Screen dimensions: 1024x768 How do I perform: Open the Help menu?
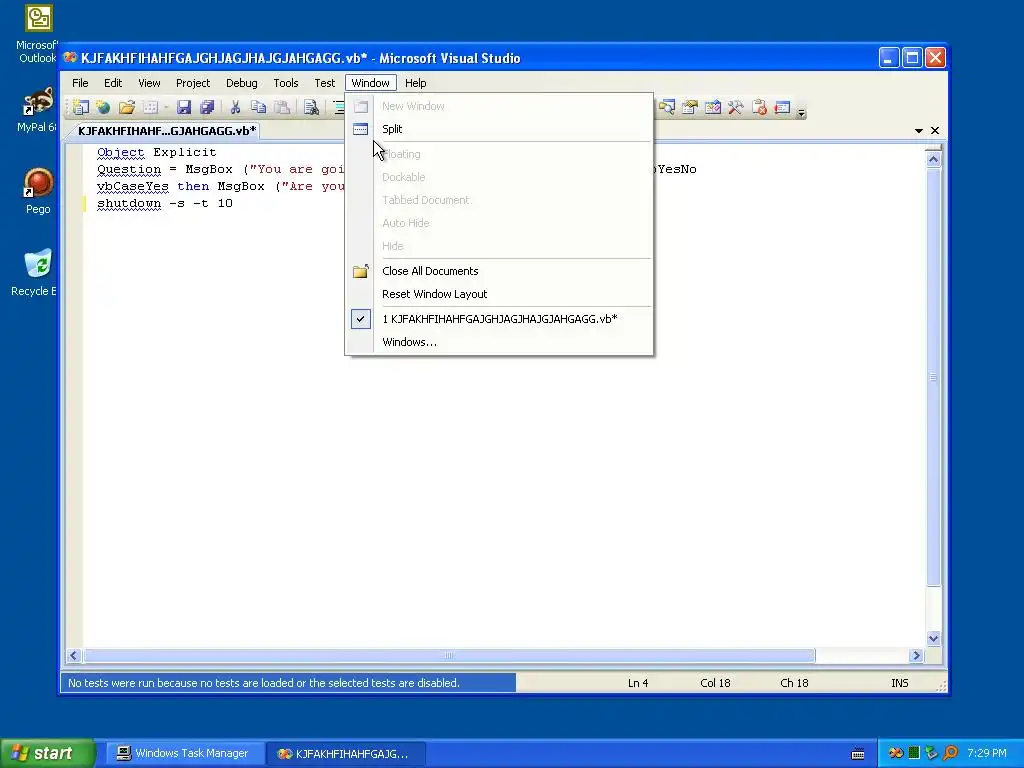coord(415,83)
